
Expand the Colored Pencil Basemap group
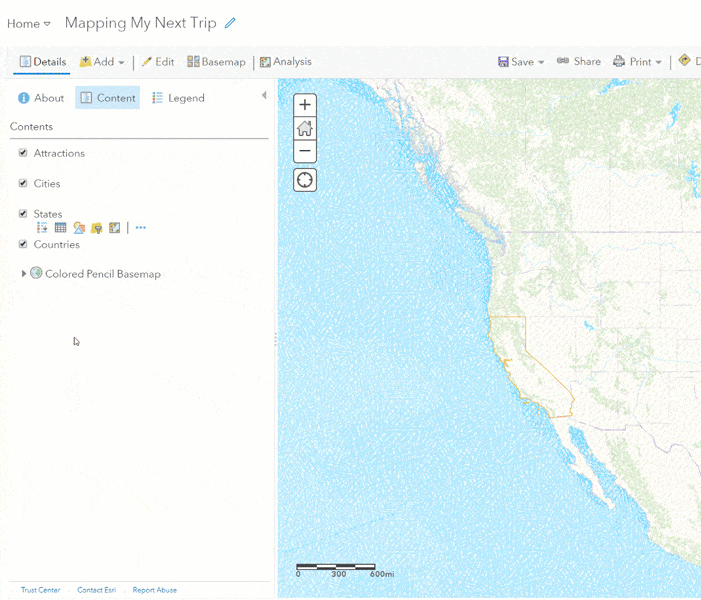pos(24,274)
